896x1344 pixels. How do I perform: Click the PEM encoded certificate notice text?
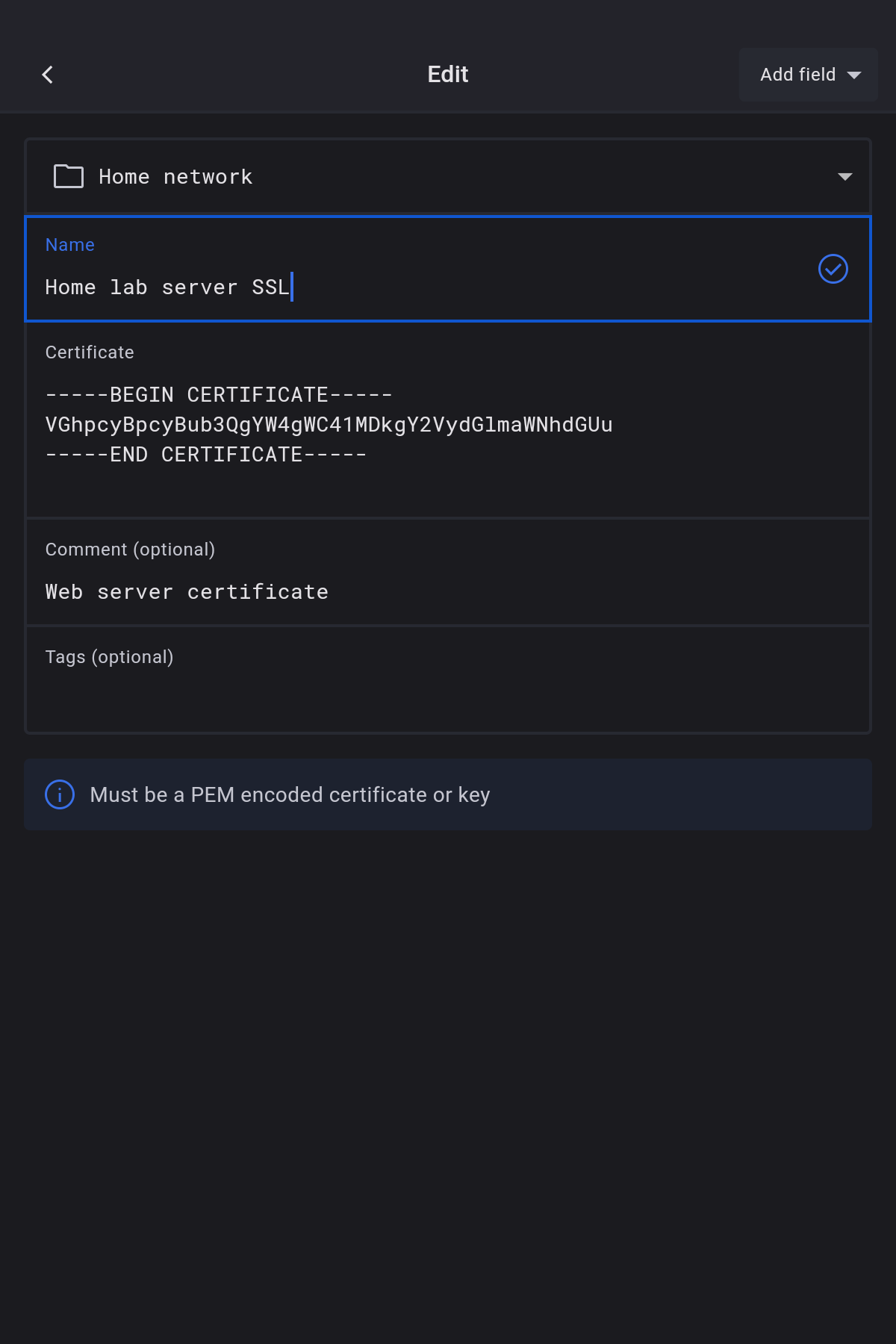(290, 794)
